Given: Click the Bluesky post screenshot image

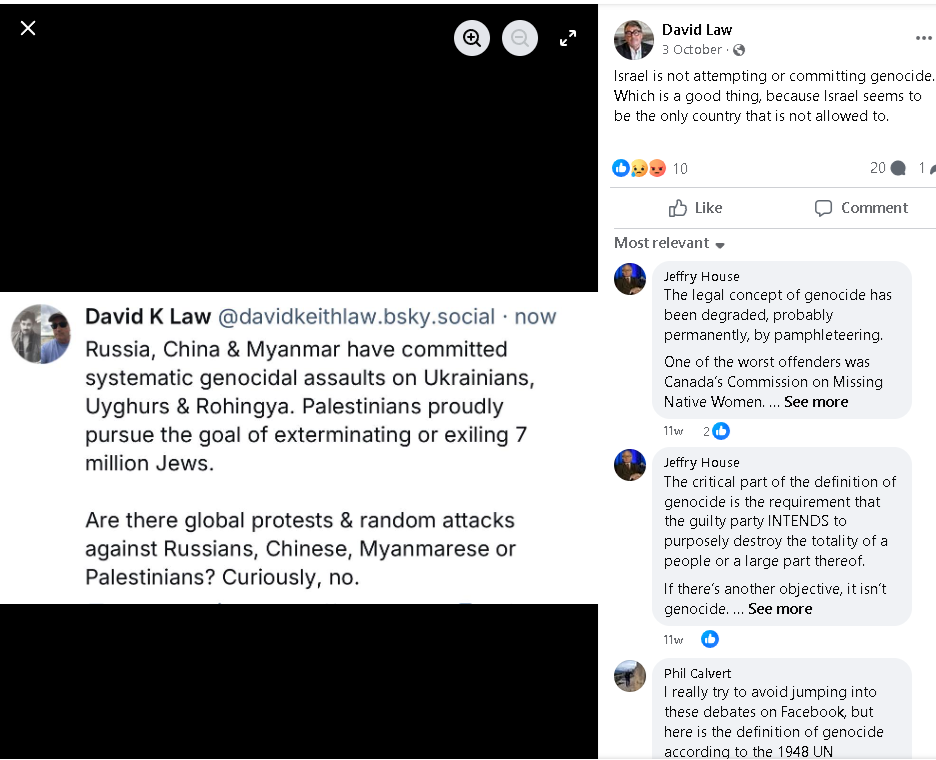Looking at the screenshot, I should (x=299, y=448).
